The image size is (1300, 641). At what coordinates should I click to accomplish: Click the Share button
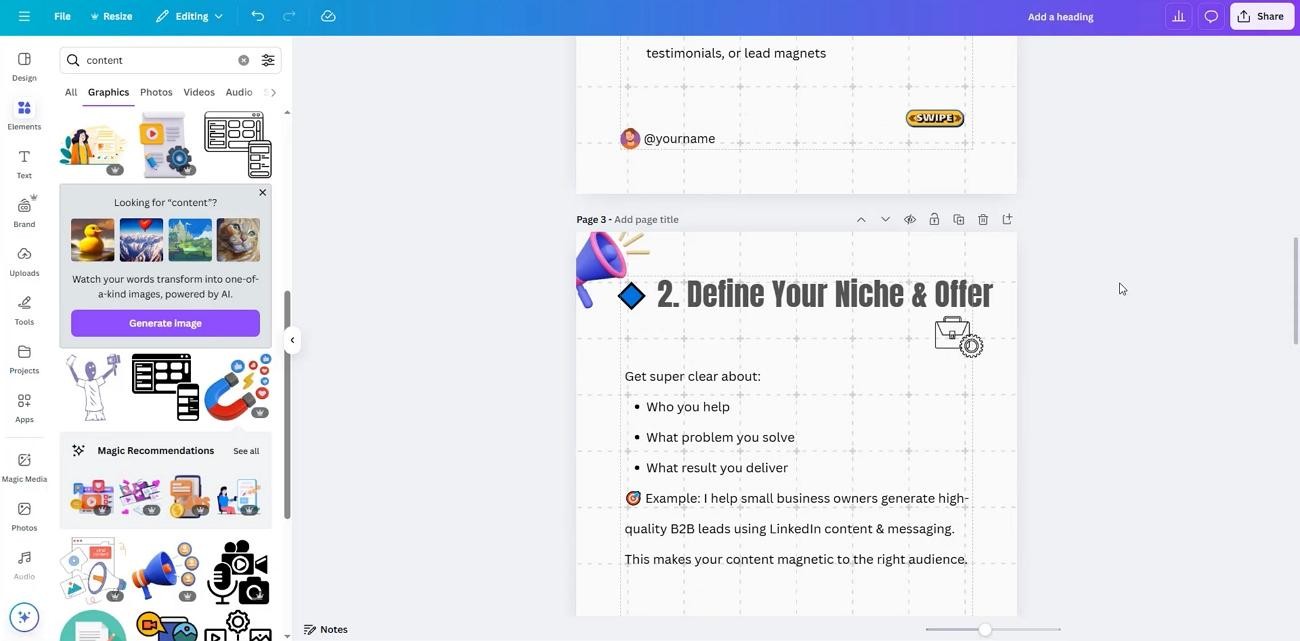click(1262, 16)
